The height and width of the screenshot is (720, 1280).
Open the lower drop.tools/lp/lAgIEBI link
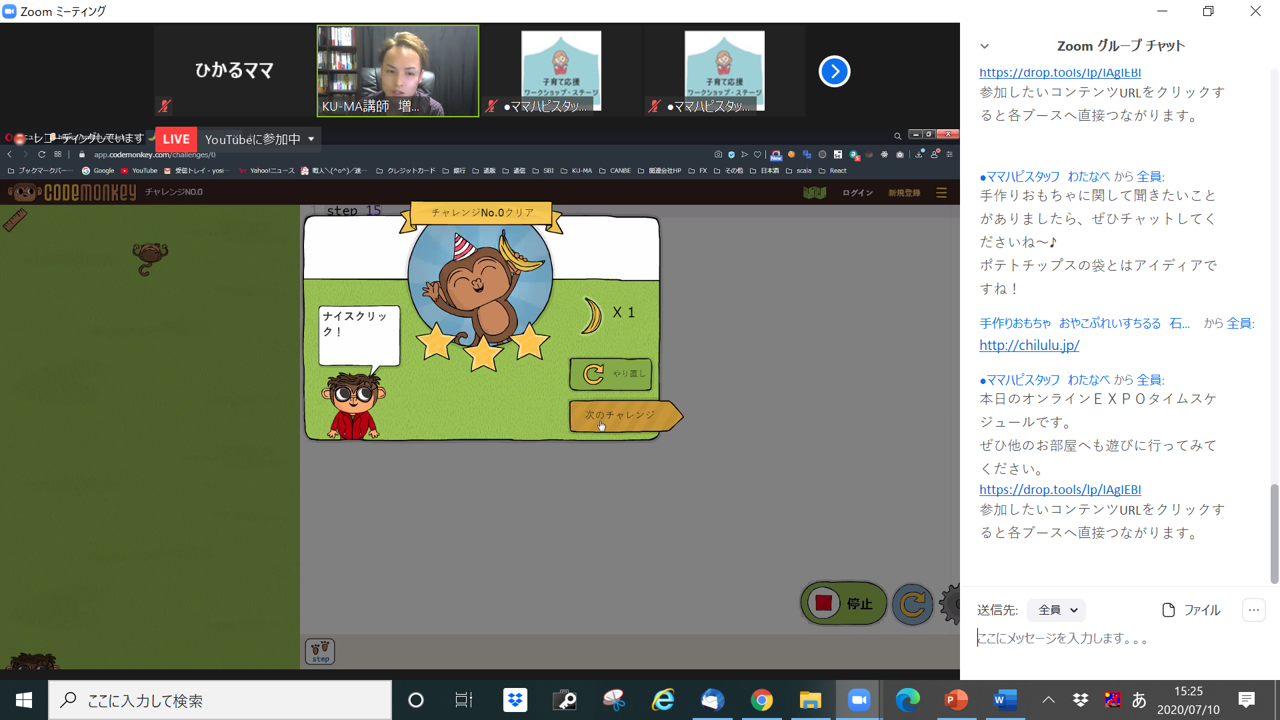[1060, 489]
